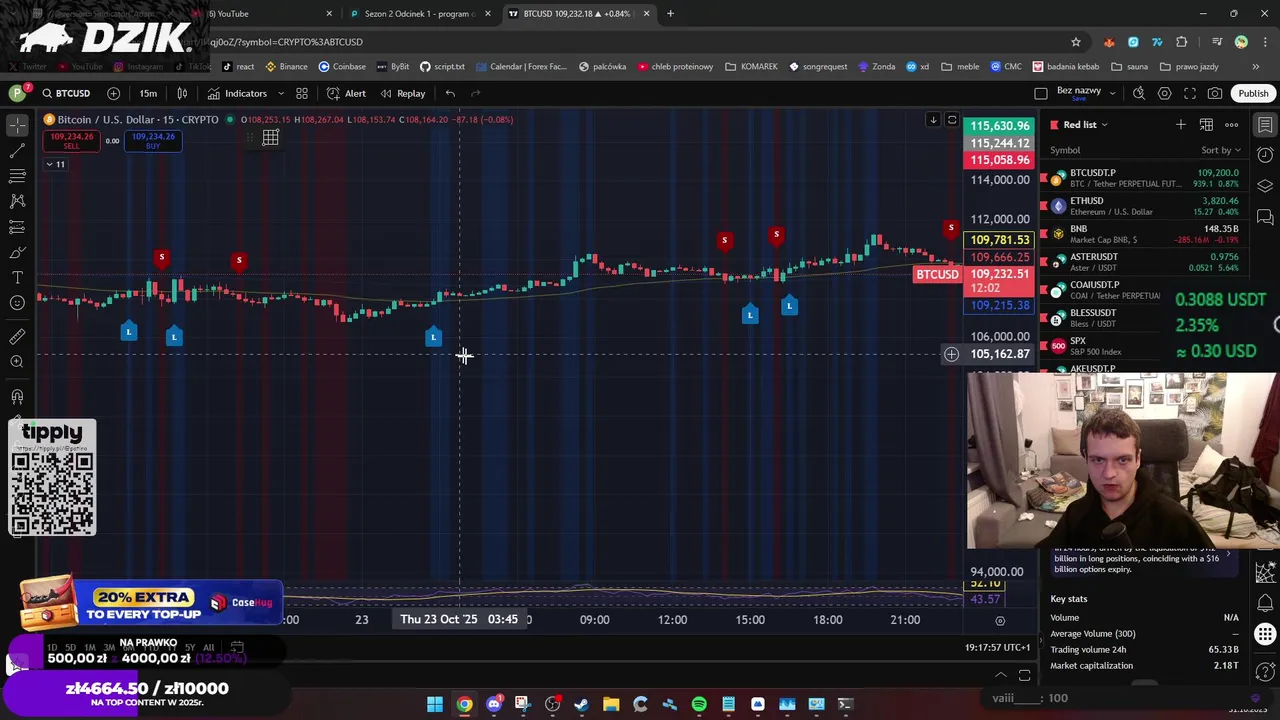Select BNB row in the watchlist

click(1145, 234)
